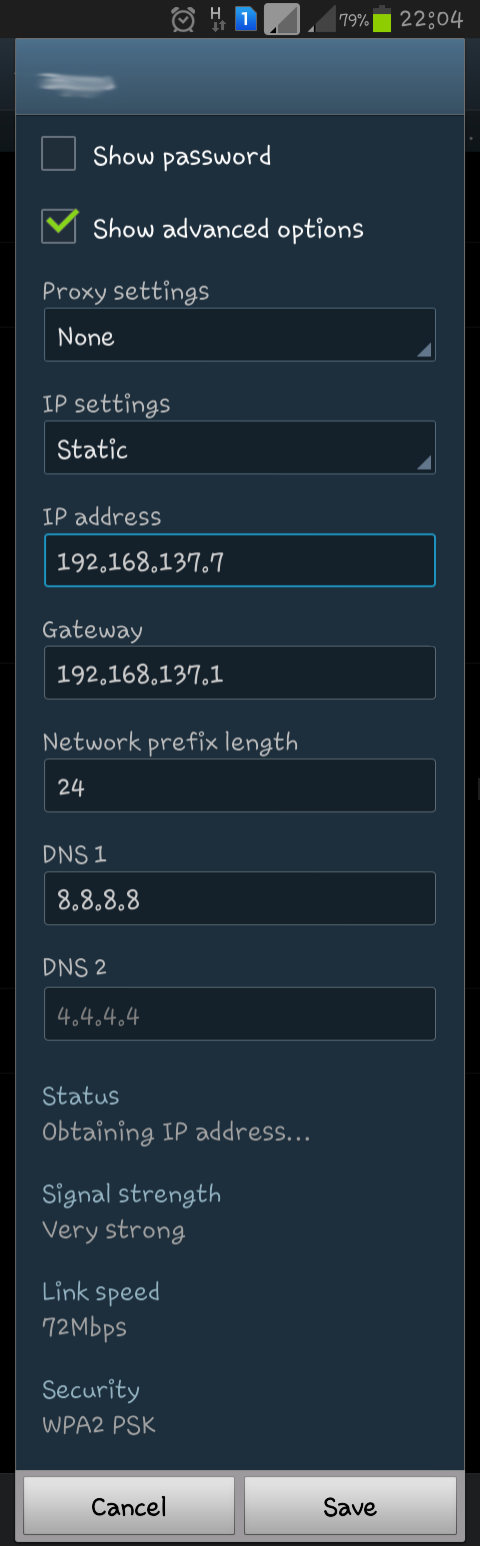The width and height of the screenshot is (480, 1546).
Task: Edit the Gateway field
Action: (240, 673)
